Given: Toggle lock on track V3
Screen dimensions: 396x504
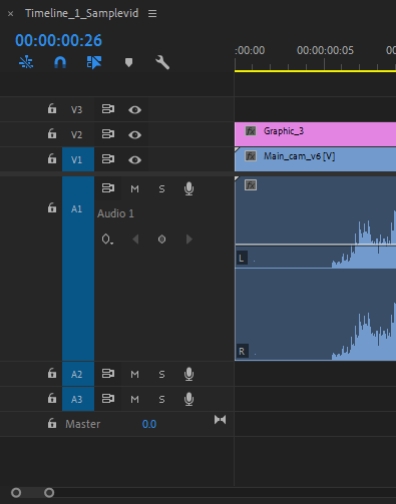Looking at the screenshot, I should coord(52,109).
